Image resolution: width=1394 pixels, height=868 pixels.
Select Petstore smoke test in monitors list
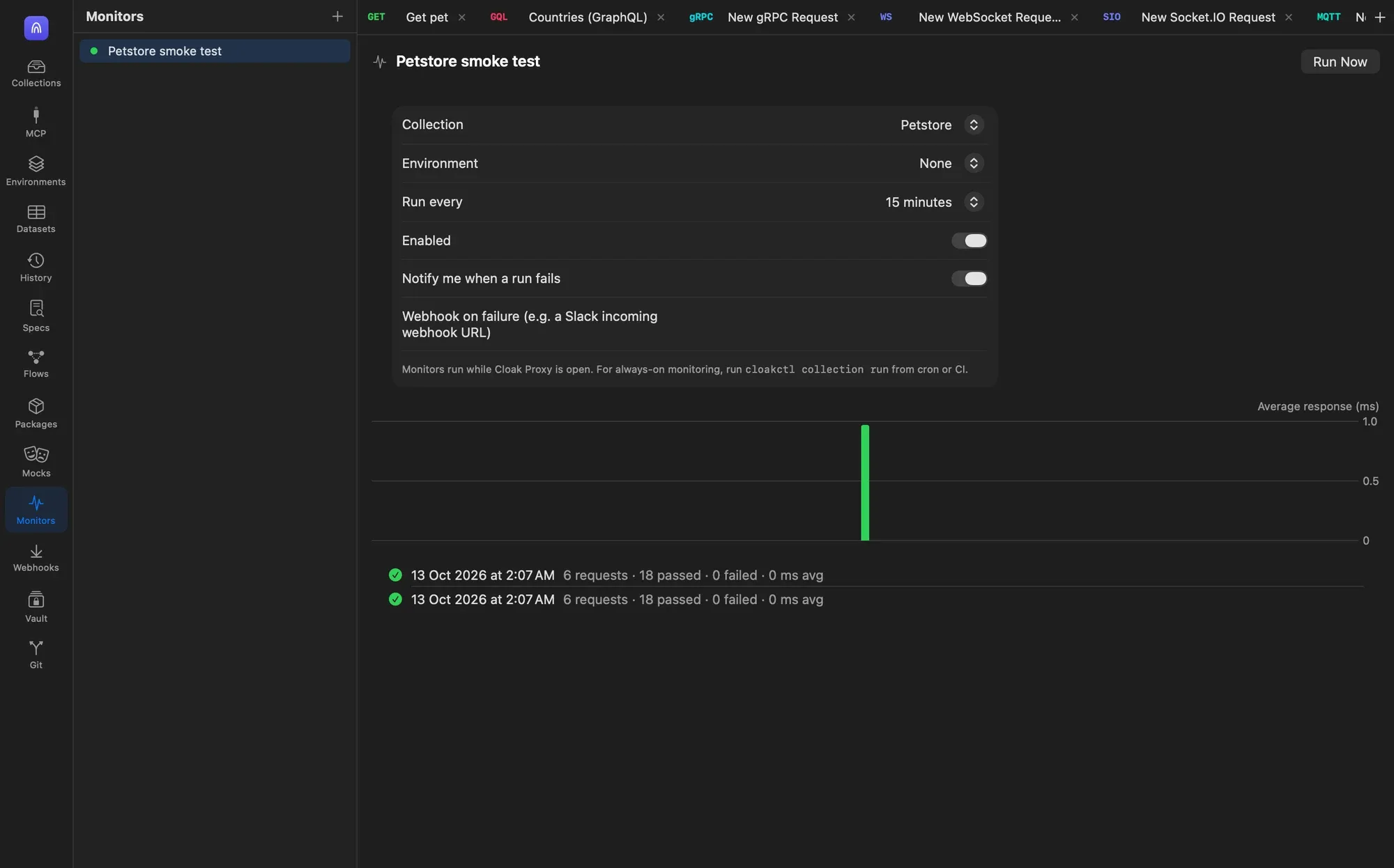pyautogui.click(x=215, y=51)
